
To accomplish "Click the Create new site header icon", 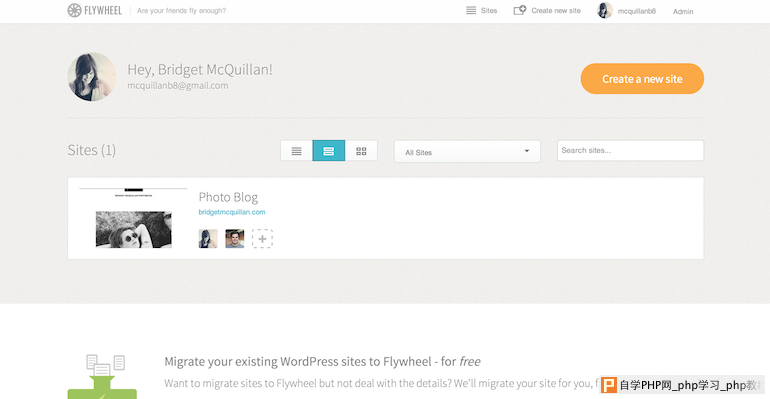I will (x=520, y=10).
